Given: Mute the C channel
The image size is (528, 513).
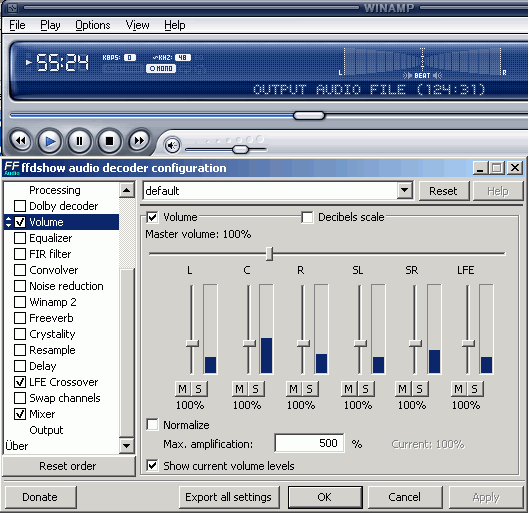Looking at the screenshot, I should (x=239, y=389).
